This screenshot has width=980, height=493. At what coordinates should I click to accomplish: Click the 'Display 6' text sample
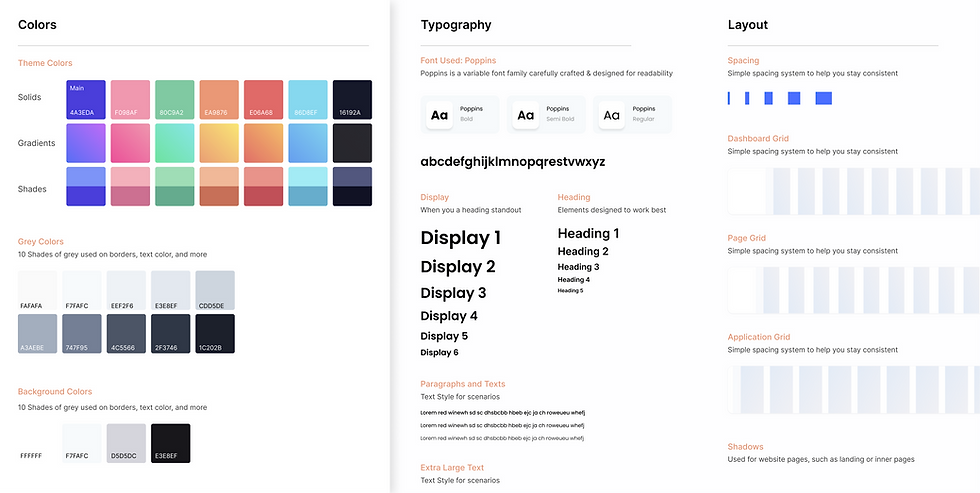[x=439, y=352]
